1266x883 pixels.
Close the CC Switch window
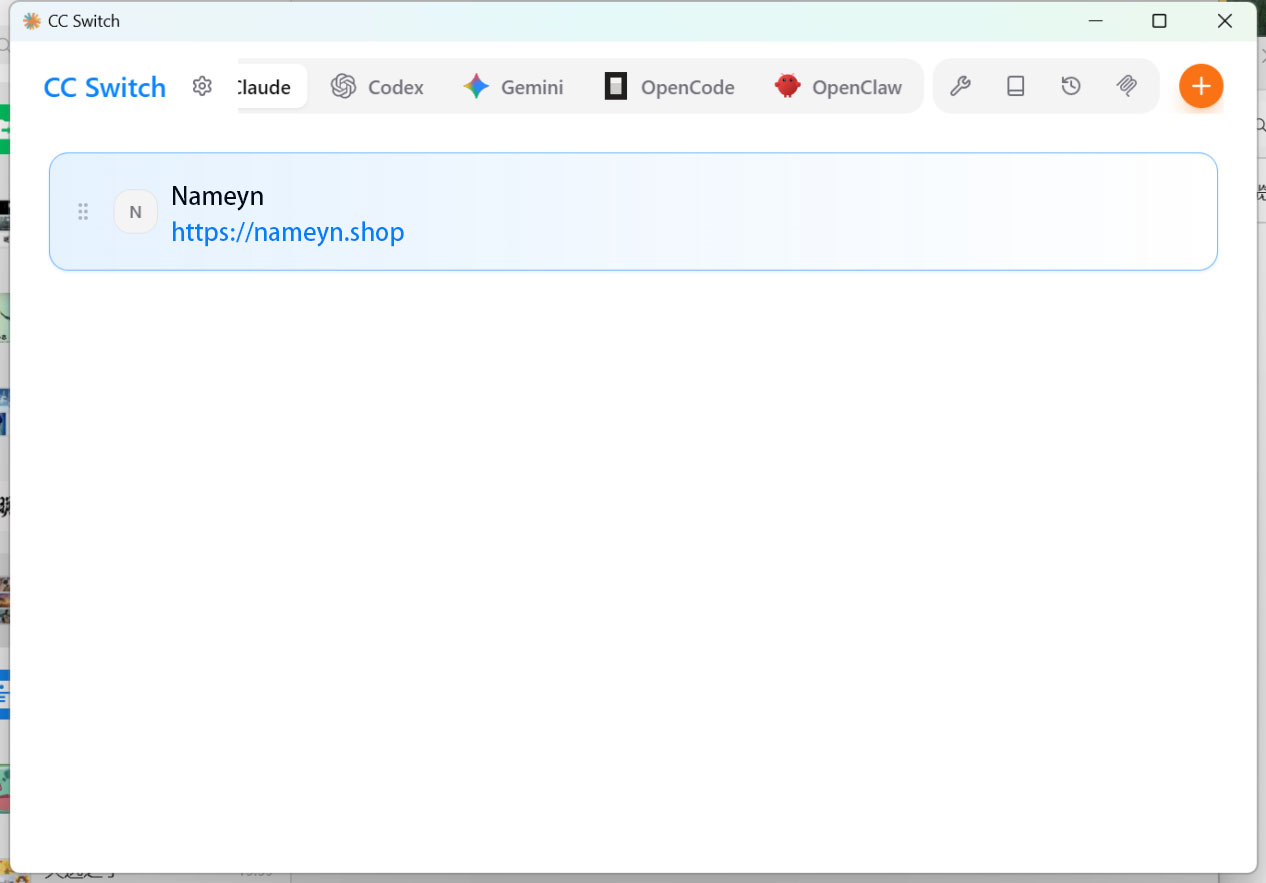coord(1224,21)
